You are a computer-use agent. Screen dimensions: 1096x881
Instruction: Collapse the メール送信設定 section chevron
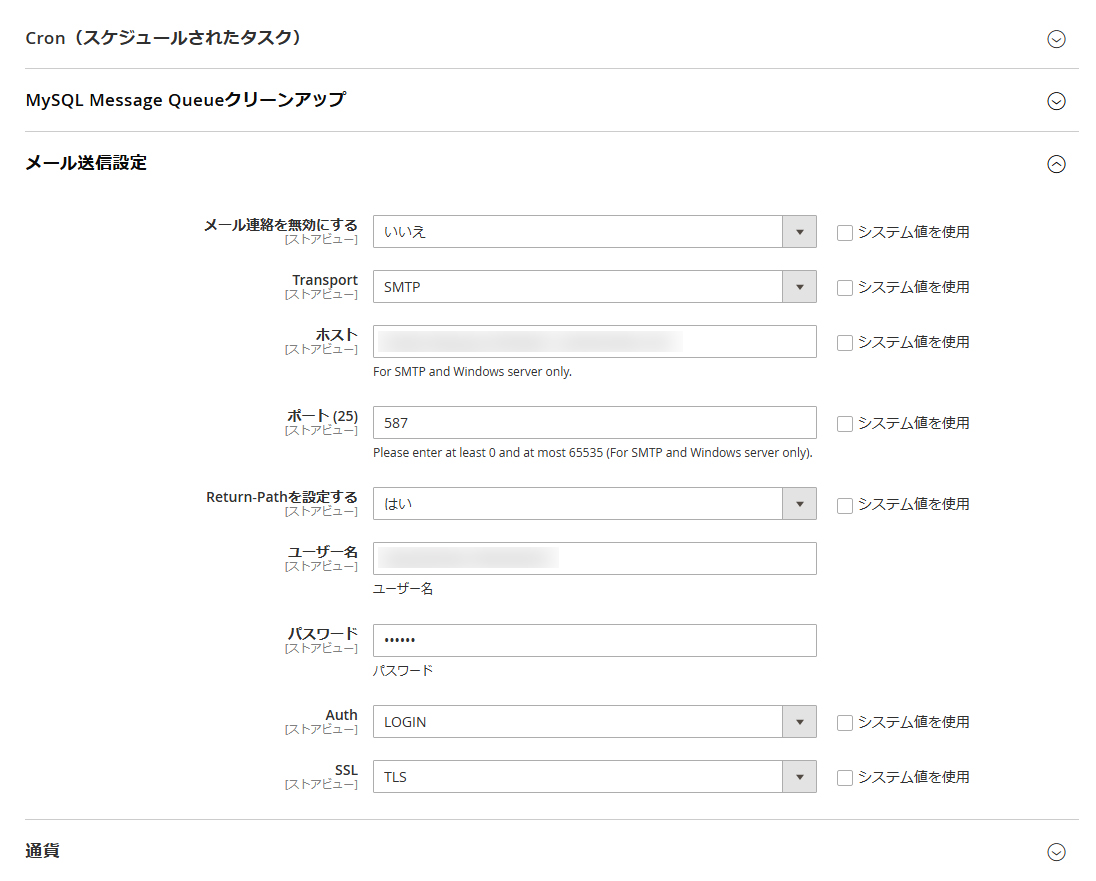point(1056,164)
